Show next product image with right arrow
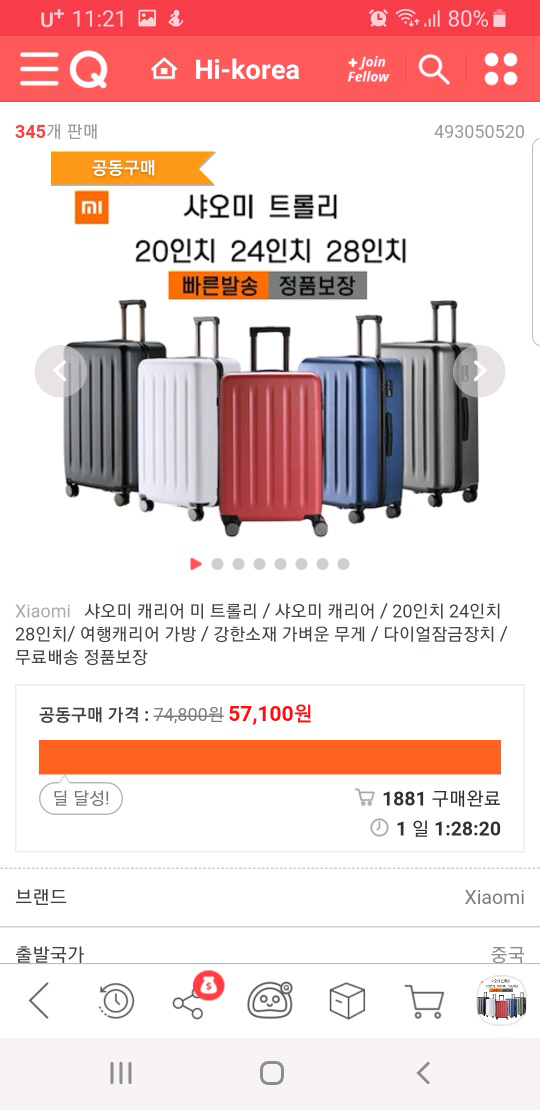540x1110 pixels. (x=479, y=371)
